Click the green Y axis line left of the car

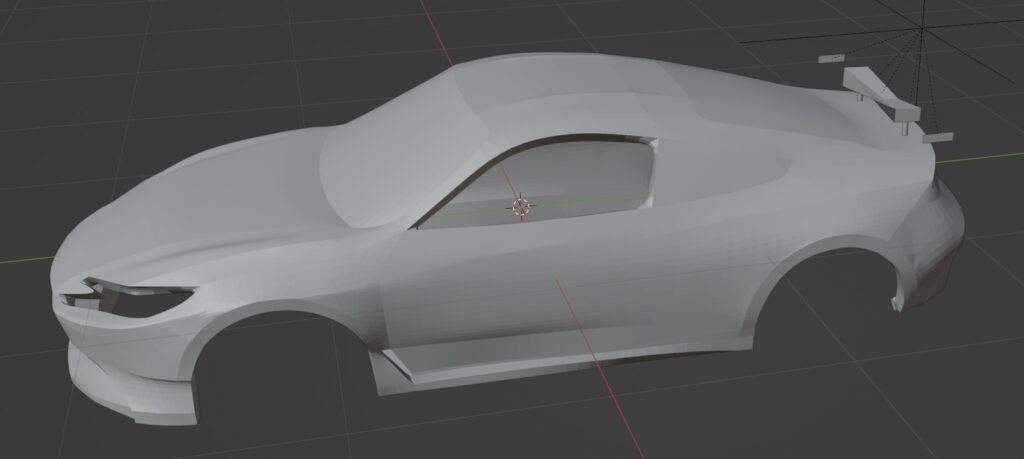coord(25,260)
